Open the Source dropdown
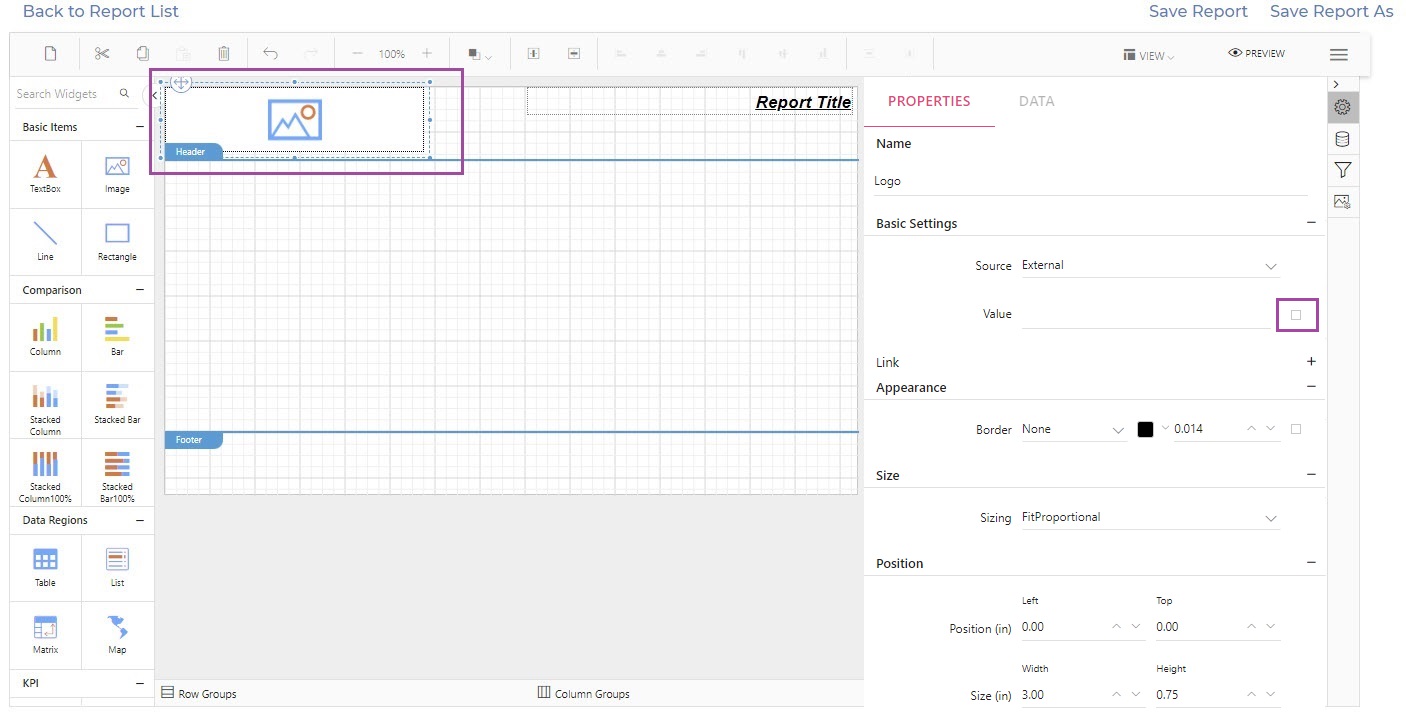 point(1150,266)
